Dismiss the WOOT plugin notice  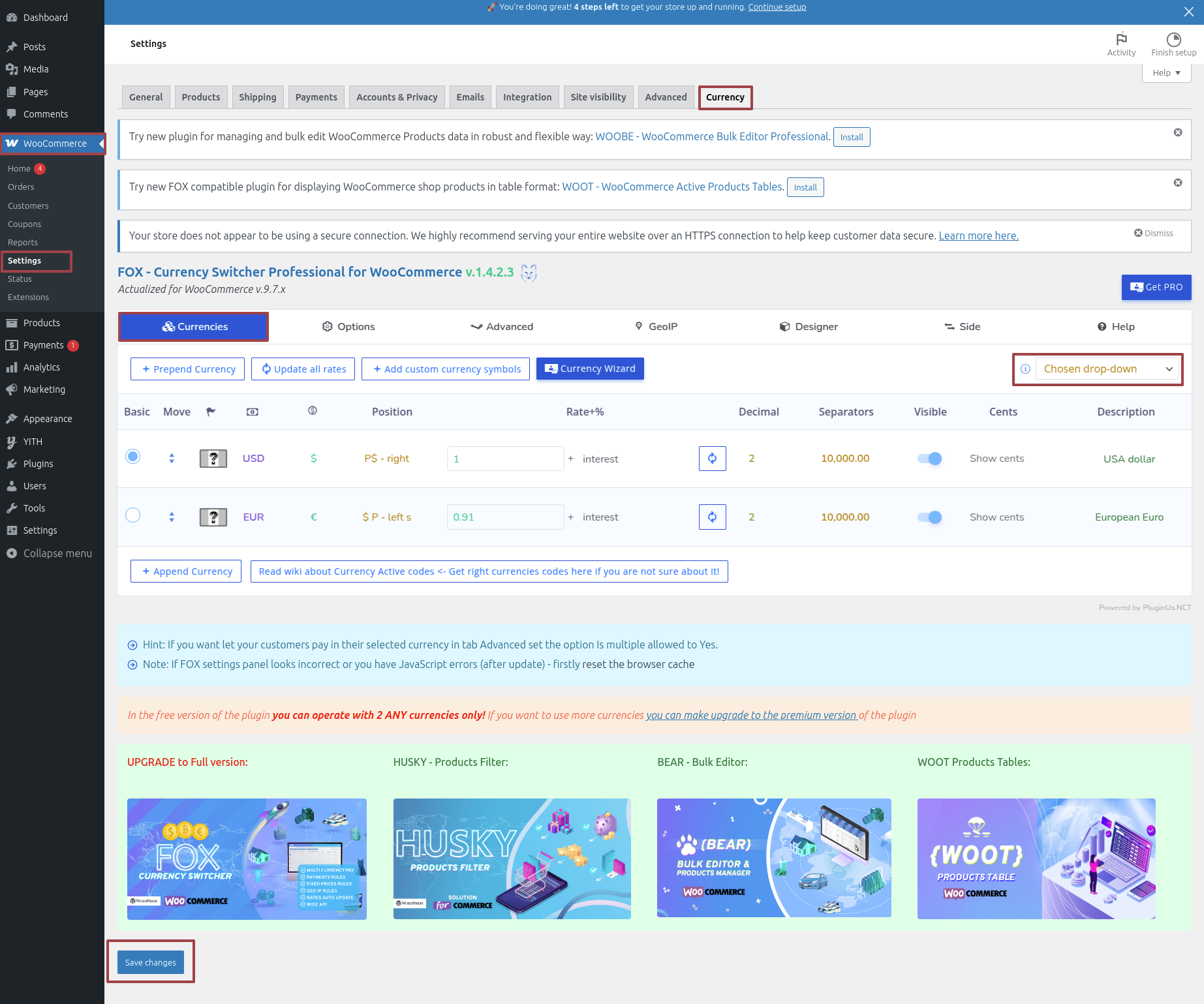coord(1178,183)
